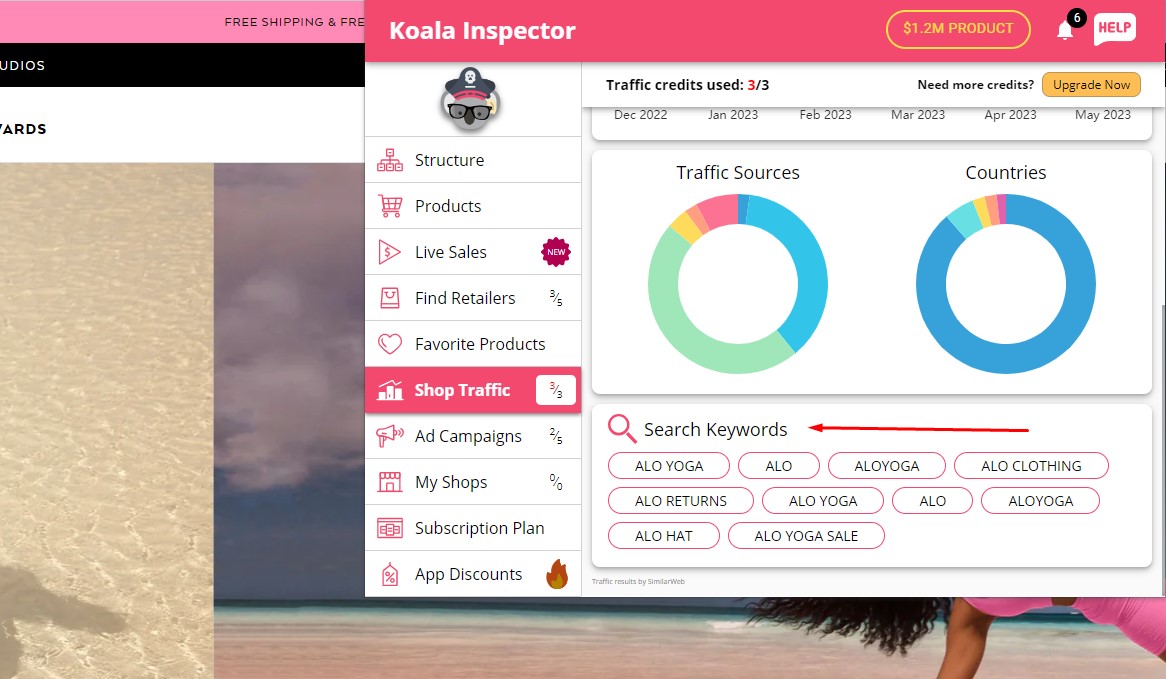Click the My Shops 0/0 counter
The width and height of the screenshot is (1166, 679).
coord(555,482)
